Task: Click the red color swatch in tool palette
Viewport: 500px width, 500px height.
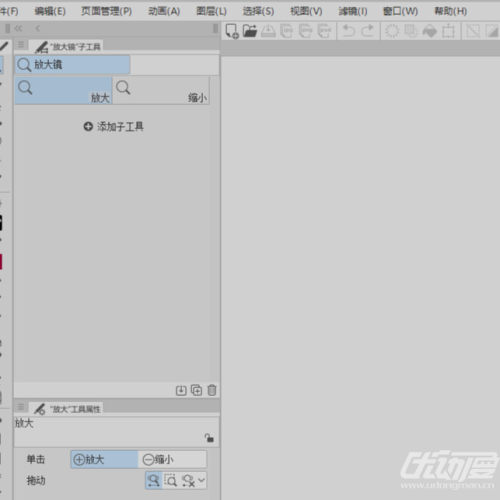Action: 1,262
